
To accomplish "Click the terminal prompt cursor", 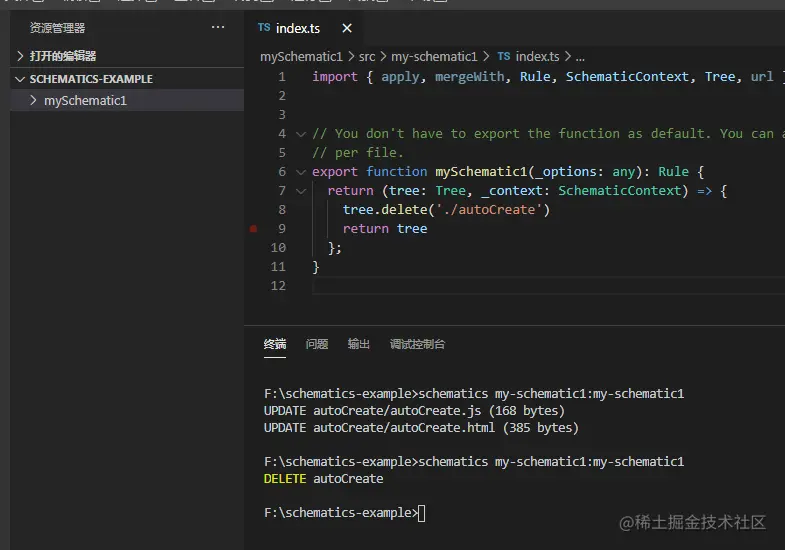I will [421, 513].
